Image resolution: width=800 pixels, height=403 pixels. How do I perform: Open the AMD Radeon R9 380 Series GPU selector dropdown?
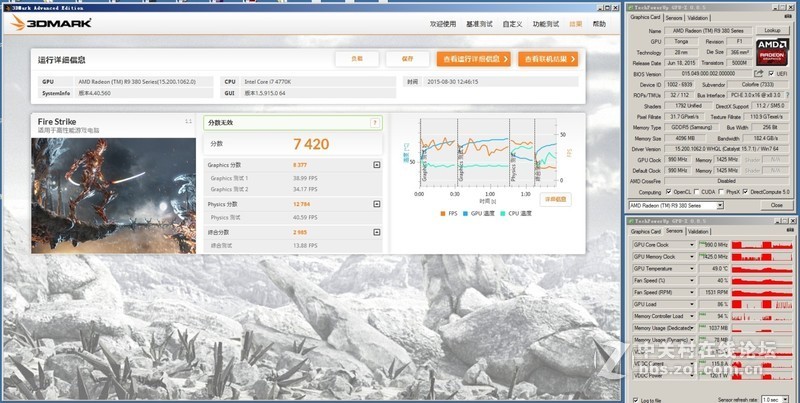[x=720, y=206]
